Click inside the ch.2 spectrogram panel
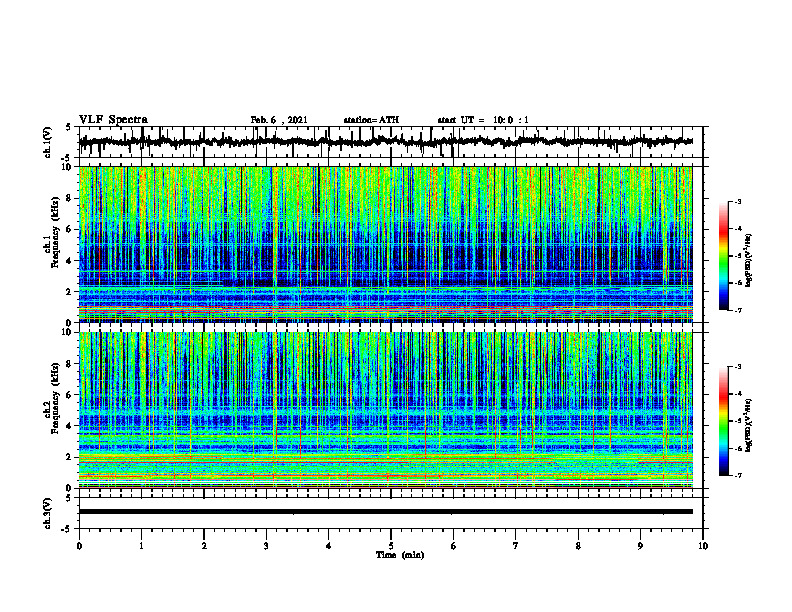 tap(385, 410)
